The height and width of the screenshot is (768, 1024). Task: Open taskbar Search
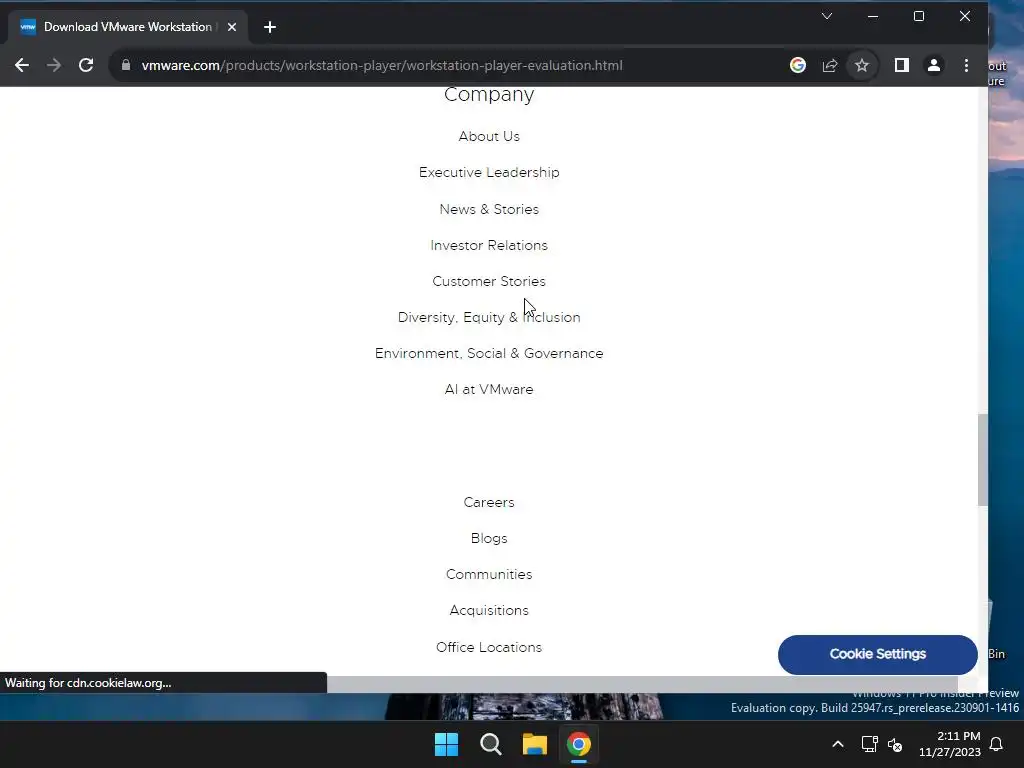pyautogui.click(x=490, y=744)
